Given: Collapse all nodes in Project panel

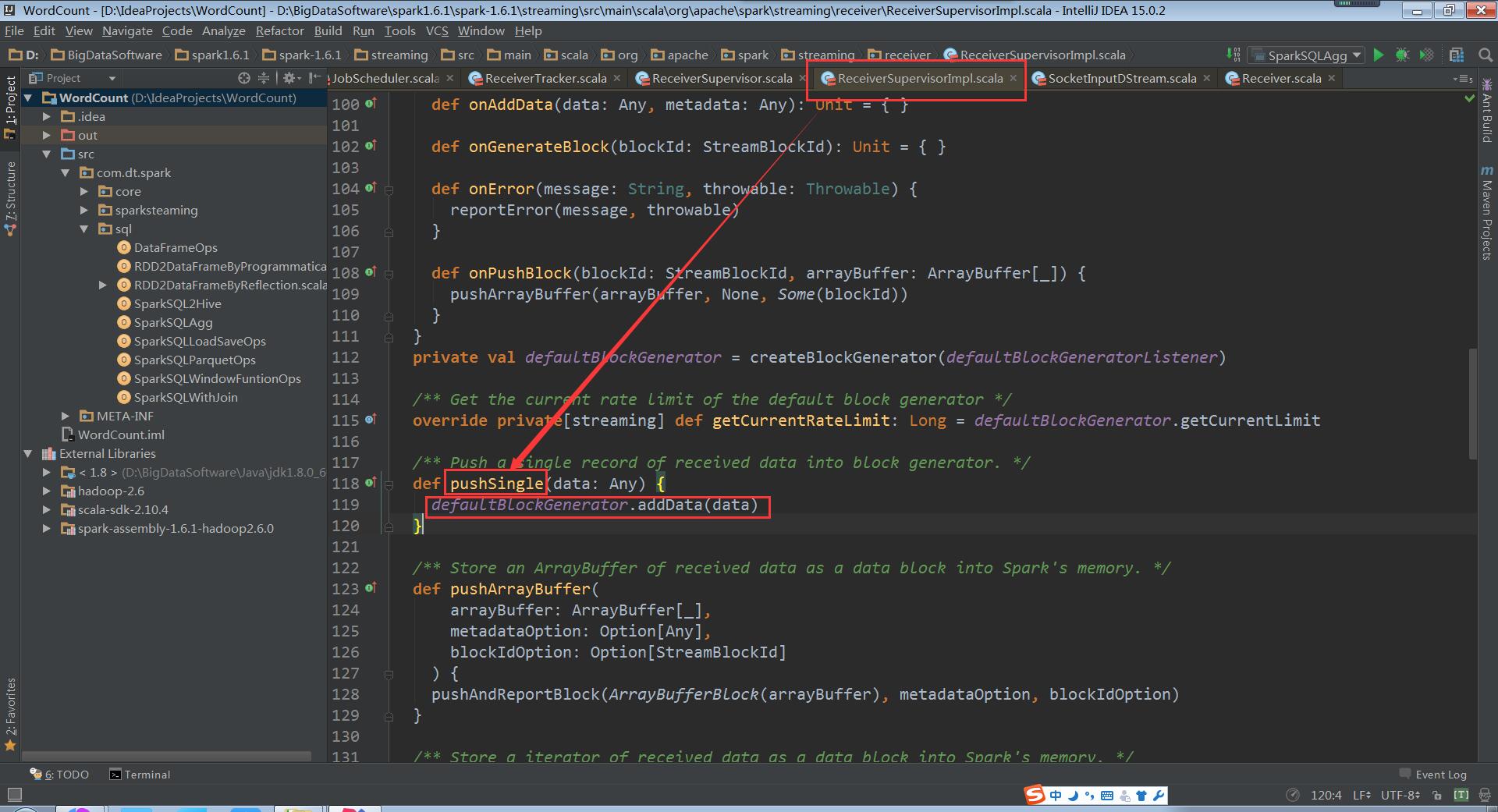Looking at the screenshot, I should tap(264, 78).
